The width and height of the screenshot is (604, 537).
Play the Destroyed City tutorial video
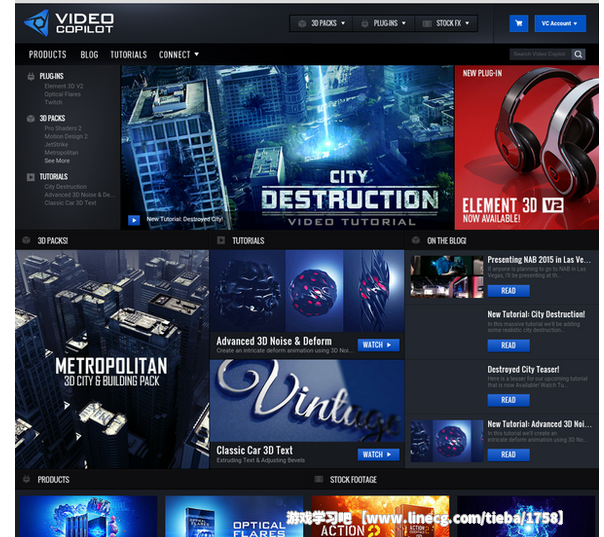[x=134, y=220]
